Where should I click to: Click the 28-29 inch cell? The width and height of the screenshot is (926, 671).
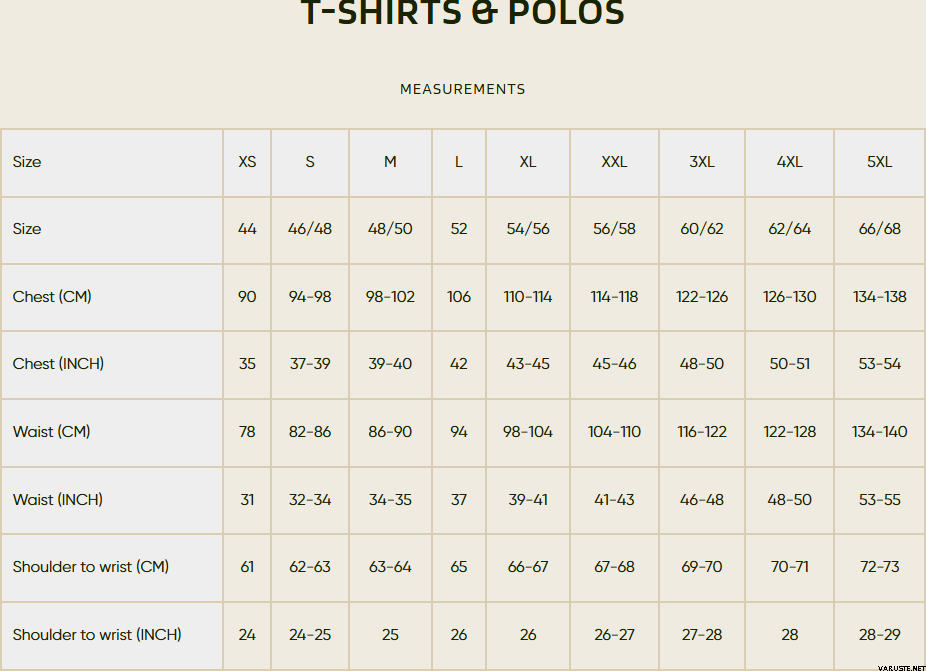[879, 635]
